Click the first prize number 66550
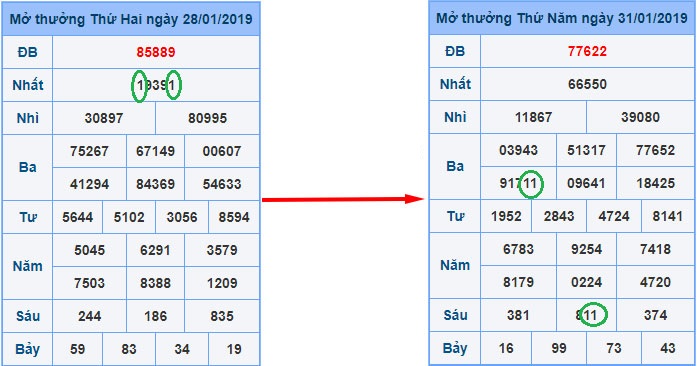The image size is (697, 366). pos(587,84)
